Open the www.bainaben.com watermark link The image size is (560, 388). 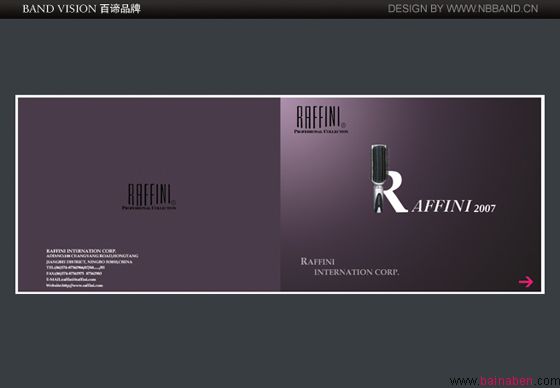pyautogui.click(x=505, y=381)
